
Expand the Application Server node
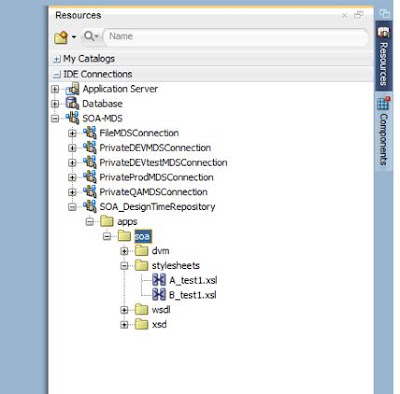pyautogui.click(x=55, y=89)
